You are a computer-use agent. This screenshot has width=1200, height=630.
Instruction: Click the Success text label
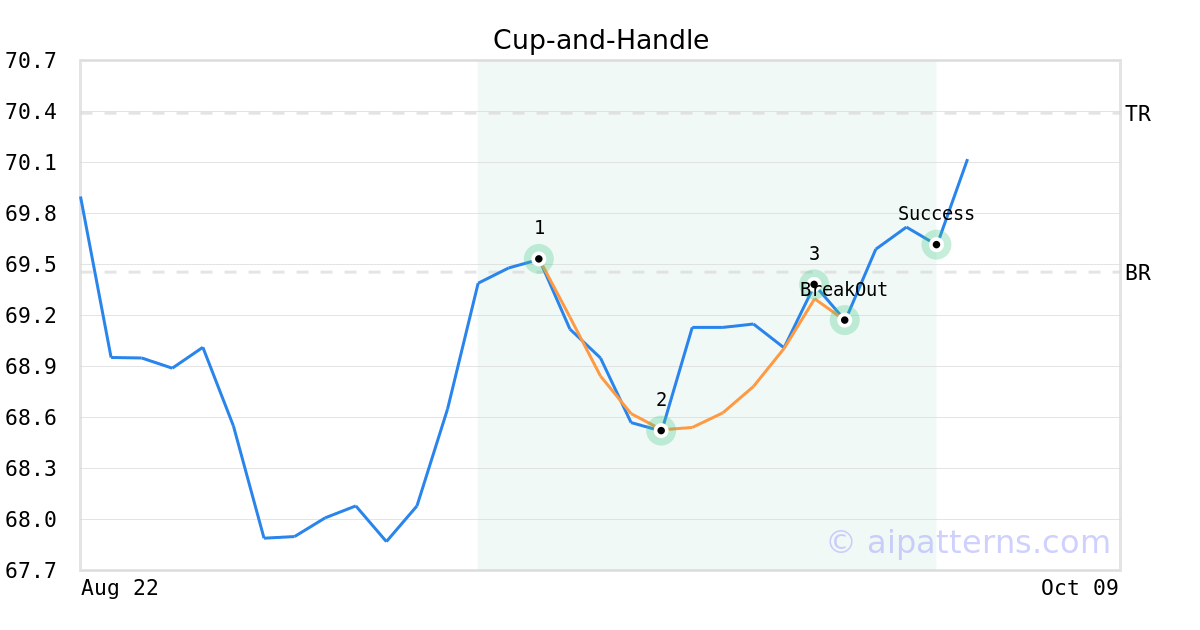pyautogui.click(x=936, y=214)
